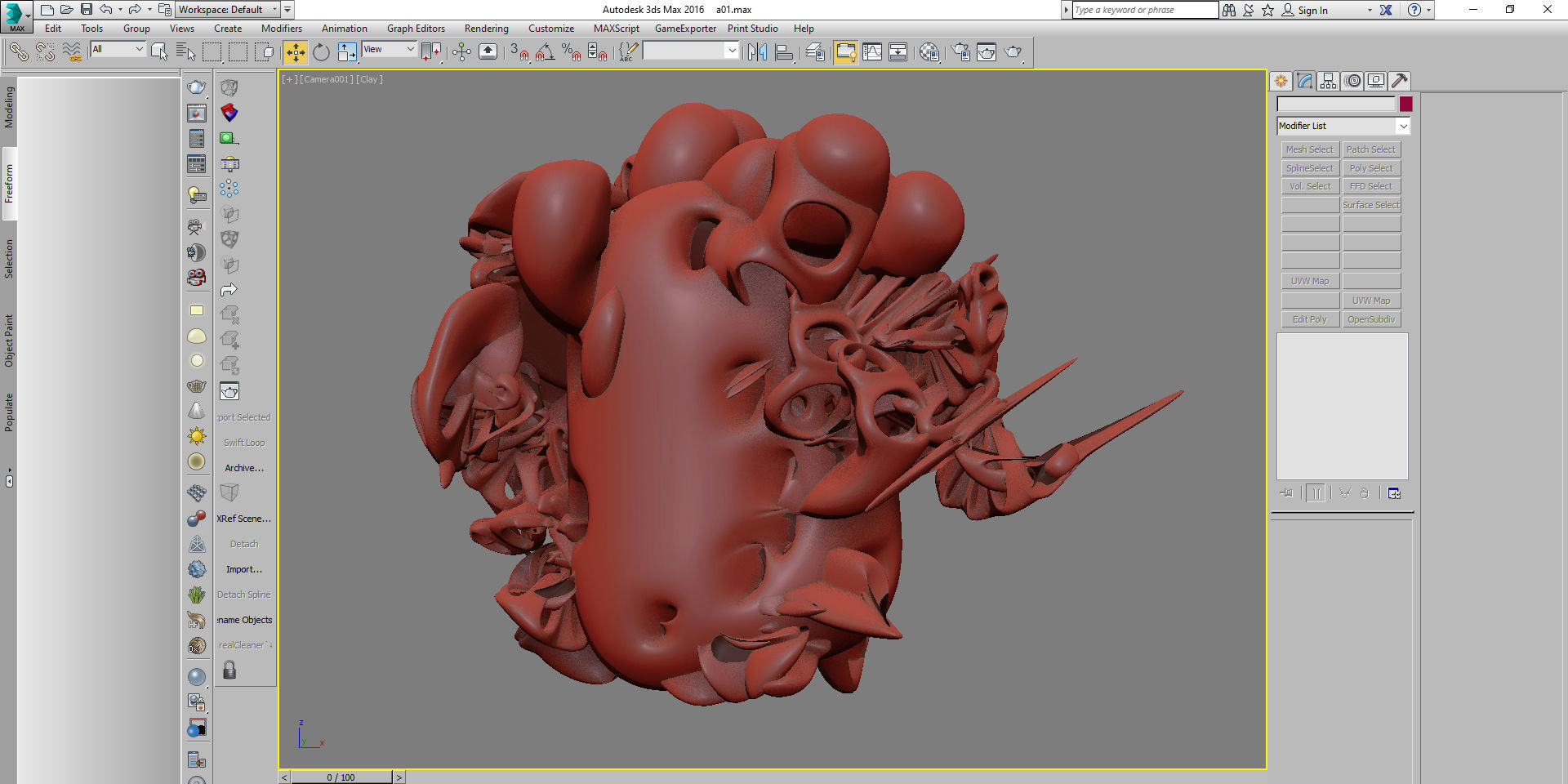Toggle the 3D Snaps button
Screen dimensions: 1568x784
519,52
